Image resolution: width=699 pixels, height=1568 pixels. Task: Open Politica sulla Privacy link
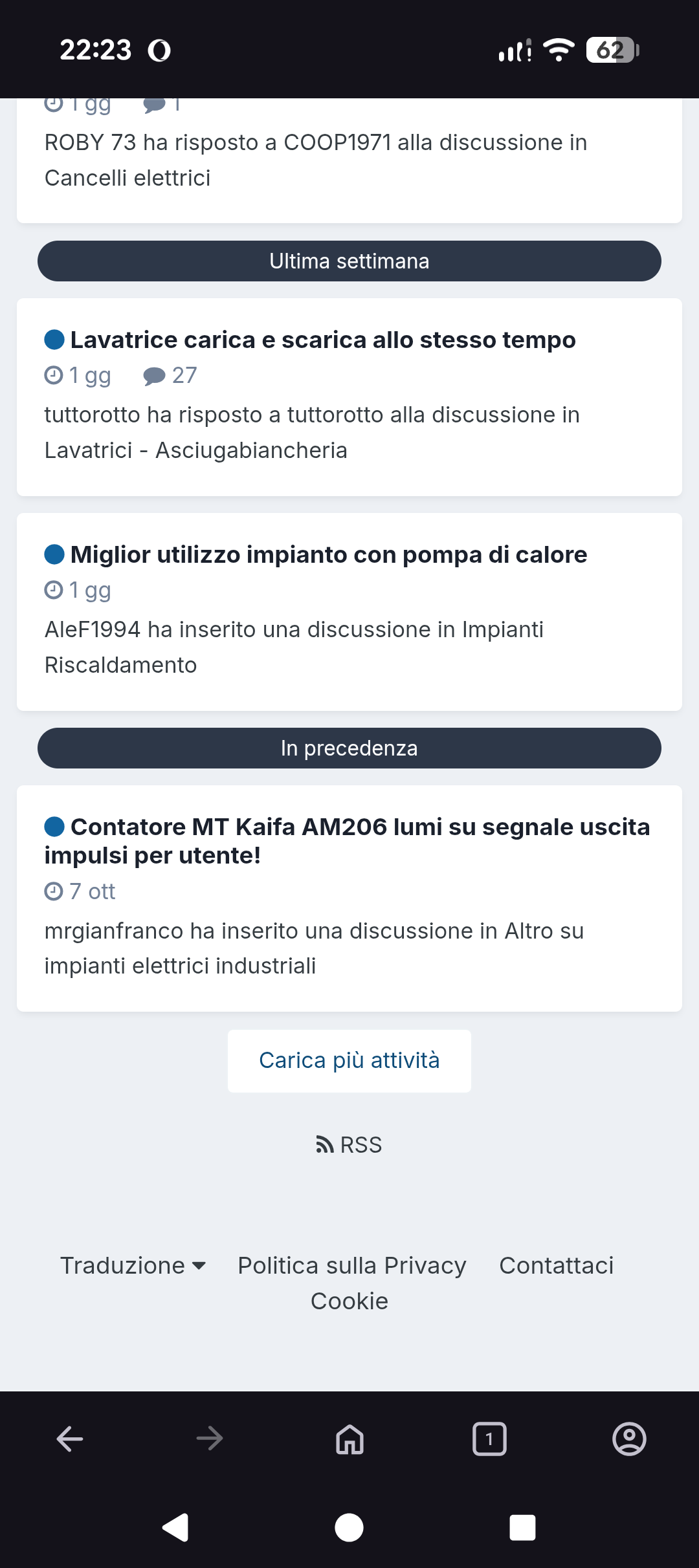(x=352, y=1265)
